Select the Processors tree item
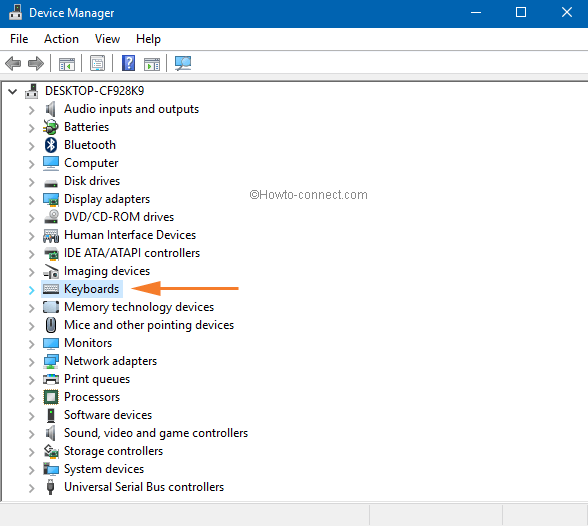 pyautogui.click(x=92, y=397)
